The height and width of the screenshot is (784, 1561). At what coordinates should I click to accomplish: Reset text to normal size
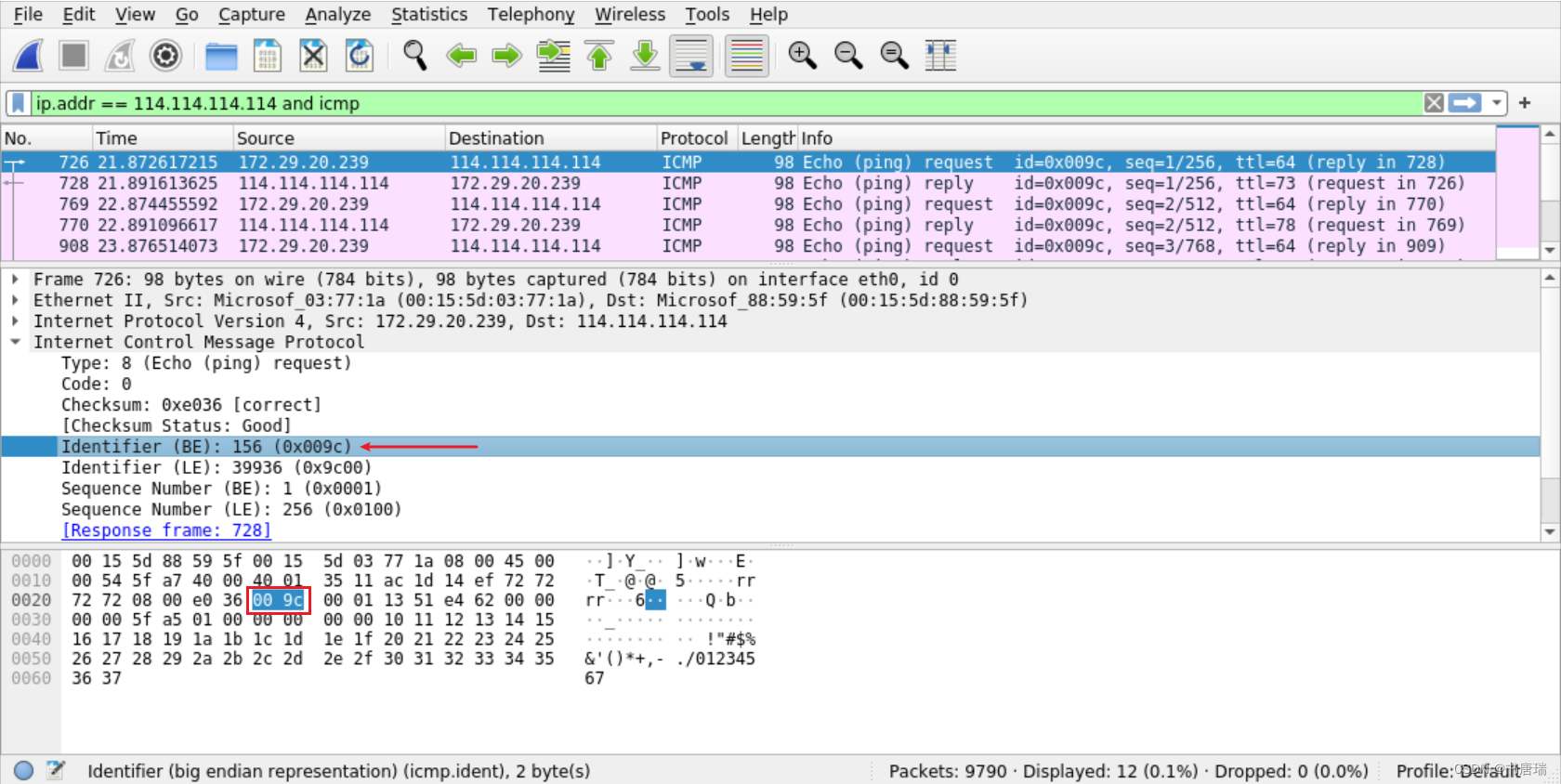894,56
